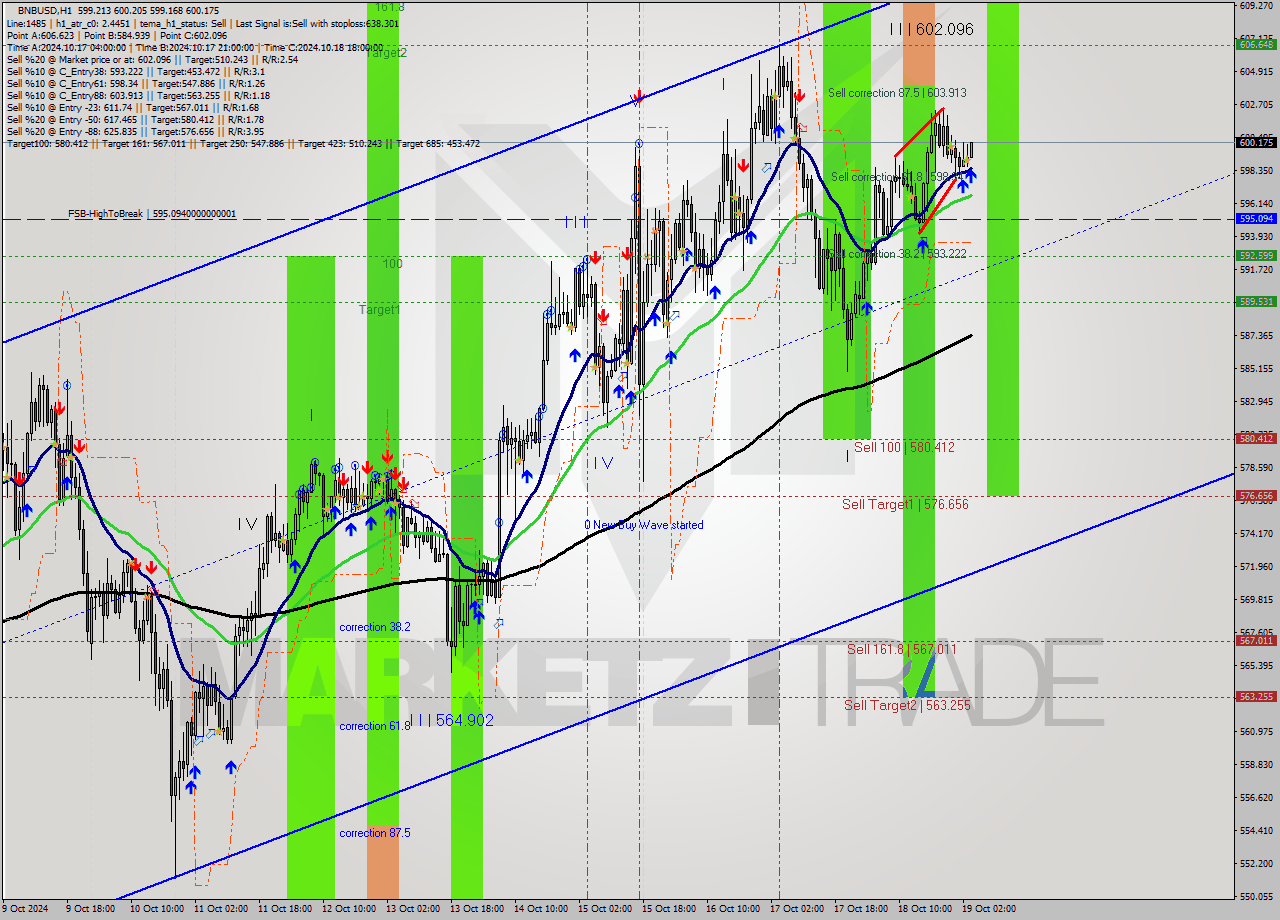This screenshot has height=920, width=1280.
Task: Click the green 606.648 price tag
Action: tap(1256, 44)
